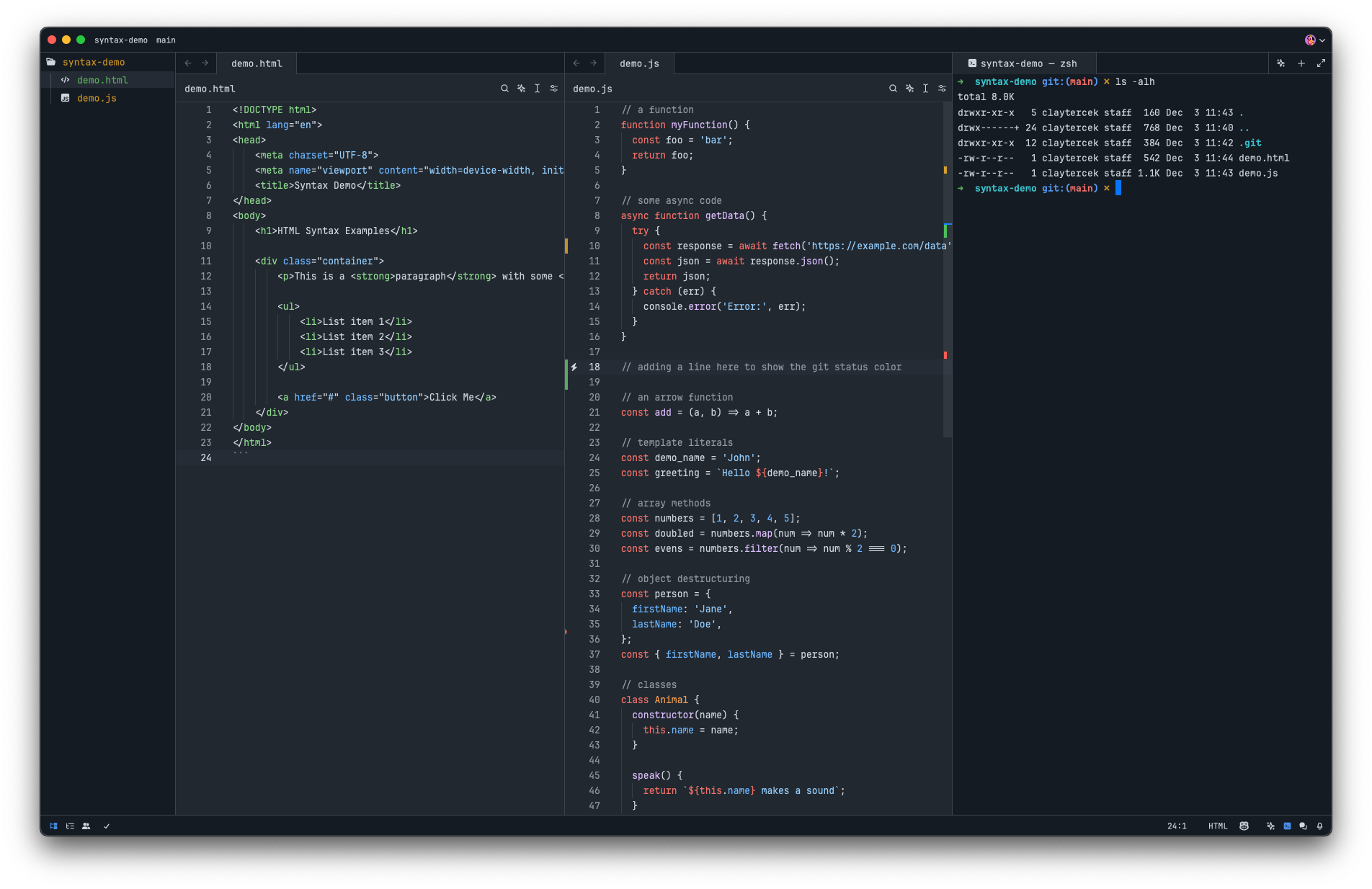Click the selections cursor icon in demo.js toolbar
The height and width of the screenshot is (889, 1372).
[x=925, y=89]
